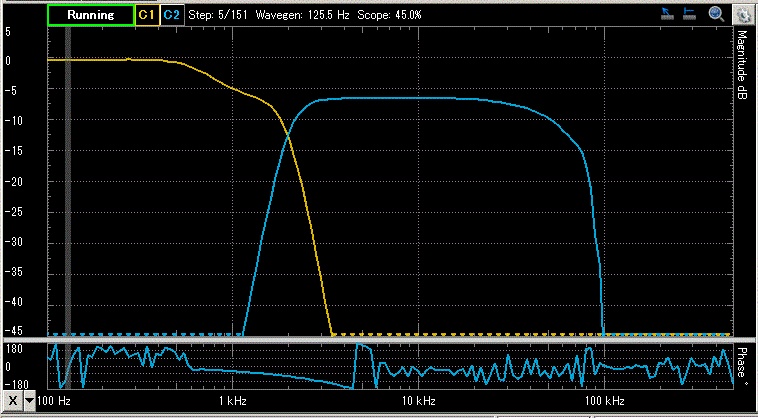Click the '1 kHz' frequency axis label
The image size is (758, 418).
coord(233,401)
